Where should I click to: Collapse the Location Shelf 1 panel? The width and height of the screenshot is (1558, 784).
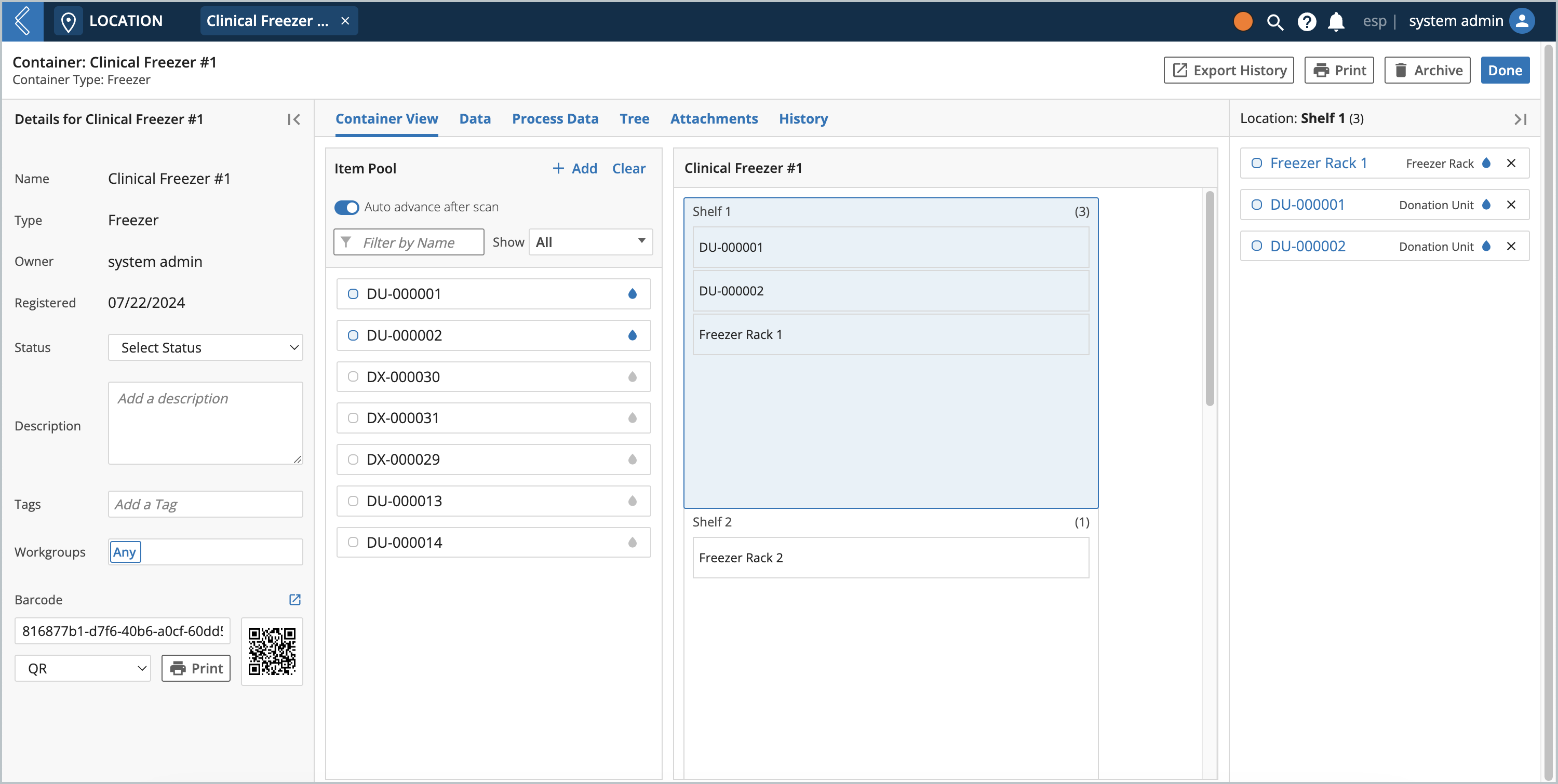click(1520, 119)
